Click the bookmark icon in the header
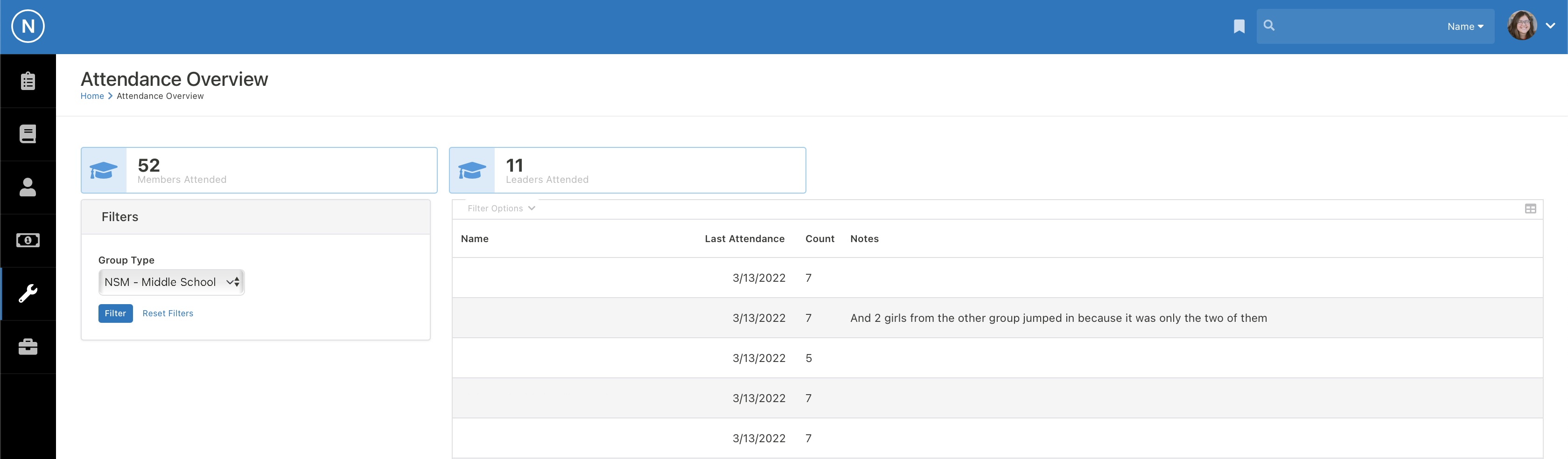This screenshot has height=459, width=1568. click(1239, 26)
